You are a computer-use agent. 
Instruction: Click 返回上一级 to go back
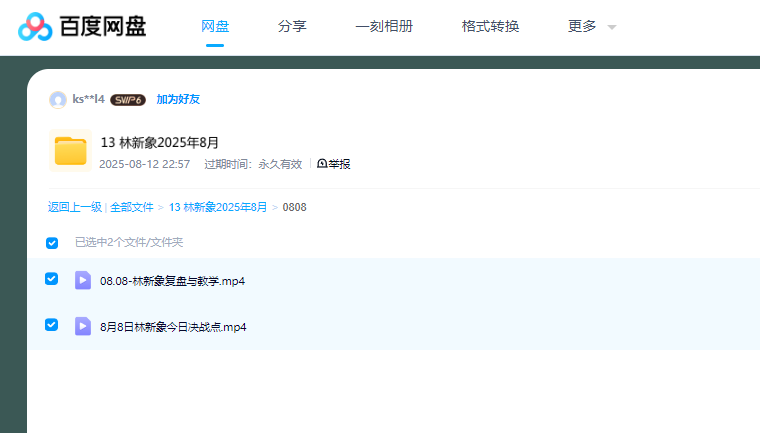[75, 207]
